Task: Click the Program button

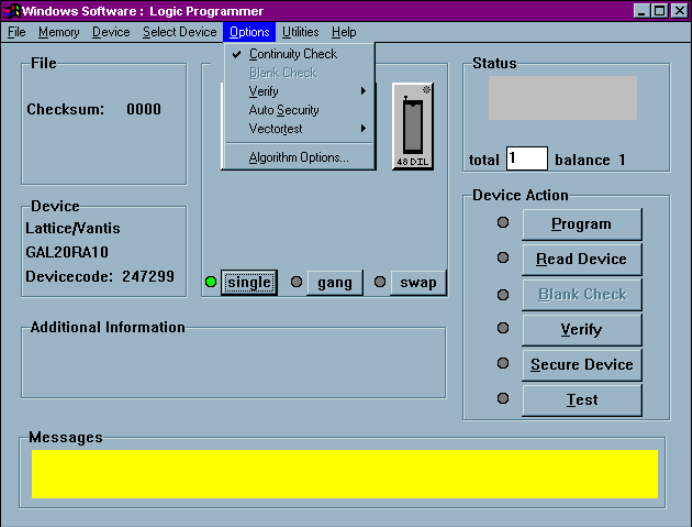Action: [x=582, y=224]
